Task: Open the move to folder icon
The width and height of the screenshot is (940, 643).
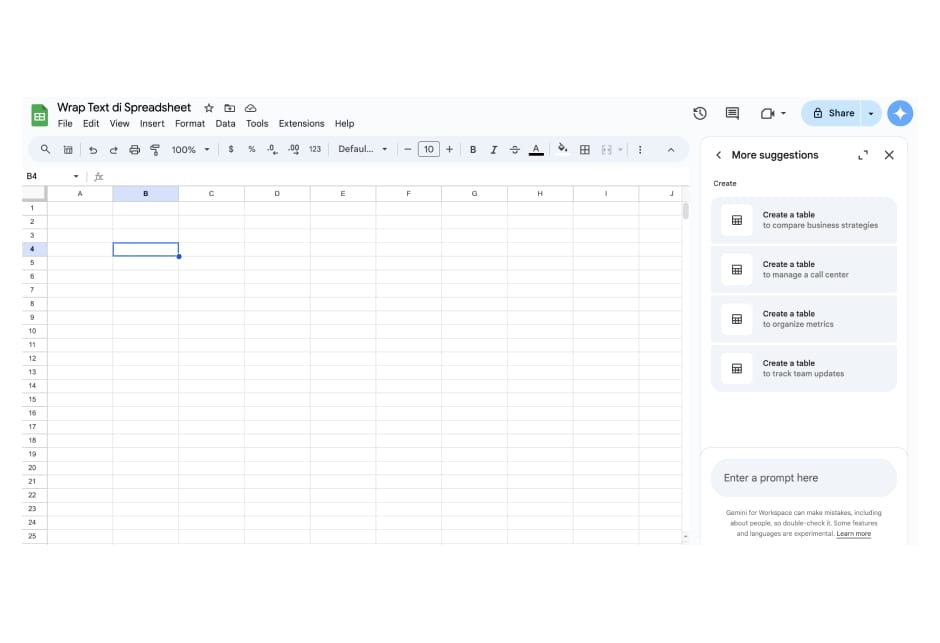Action: (x=230, y=108)
